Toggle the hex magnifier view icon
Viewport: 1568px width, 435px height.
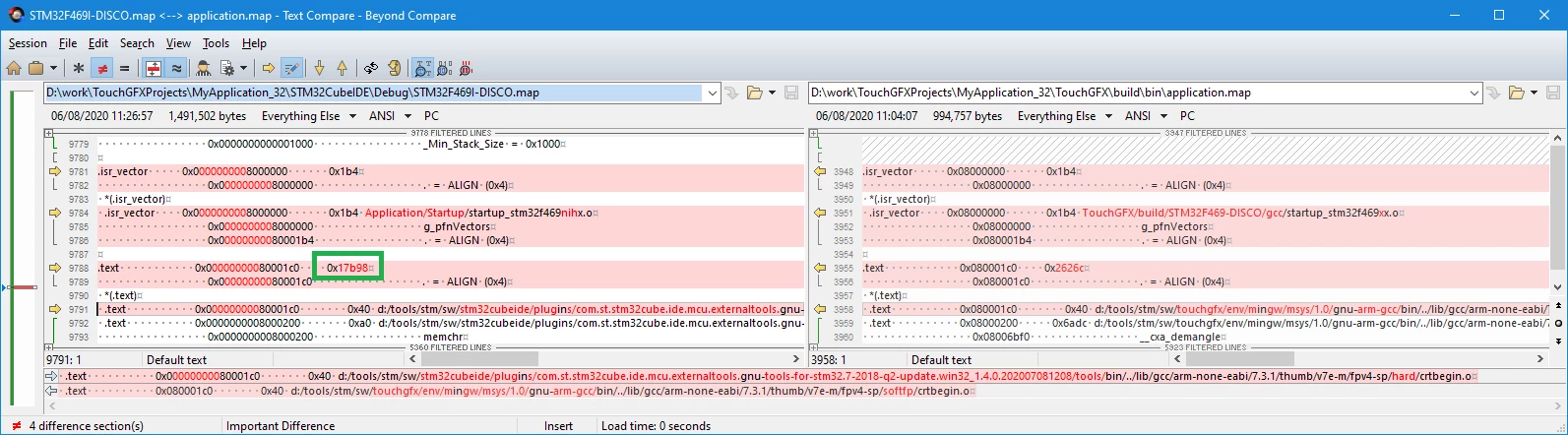444,68
